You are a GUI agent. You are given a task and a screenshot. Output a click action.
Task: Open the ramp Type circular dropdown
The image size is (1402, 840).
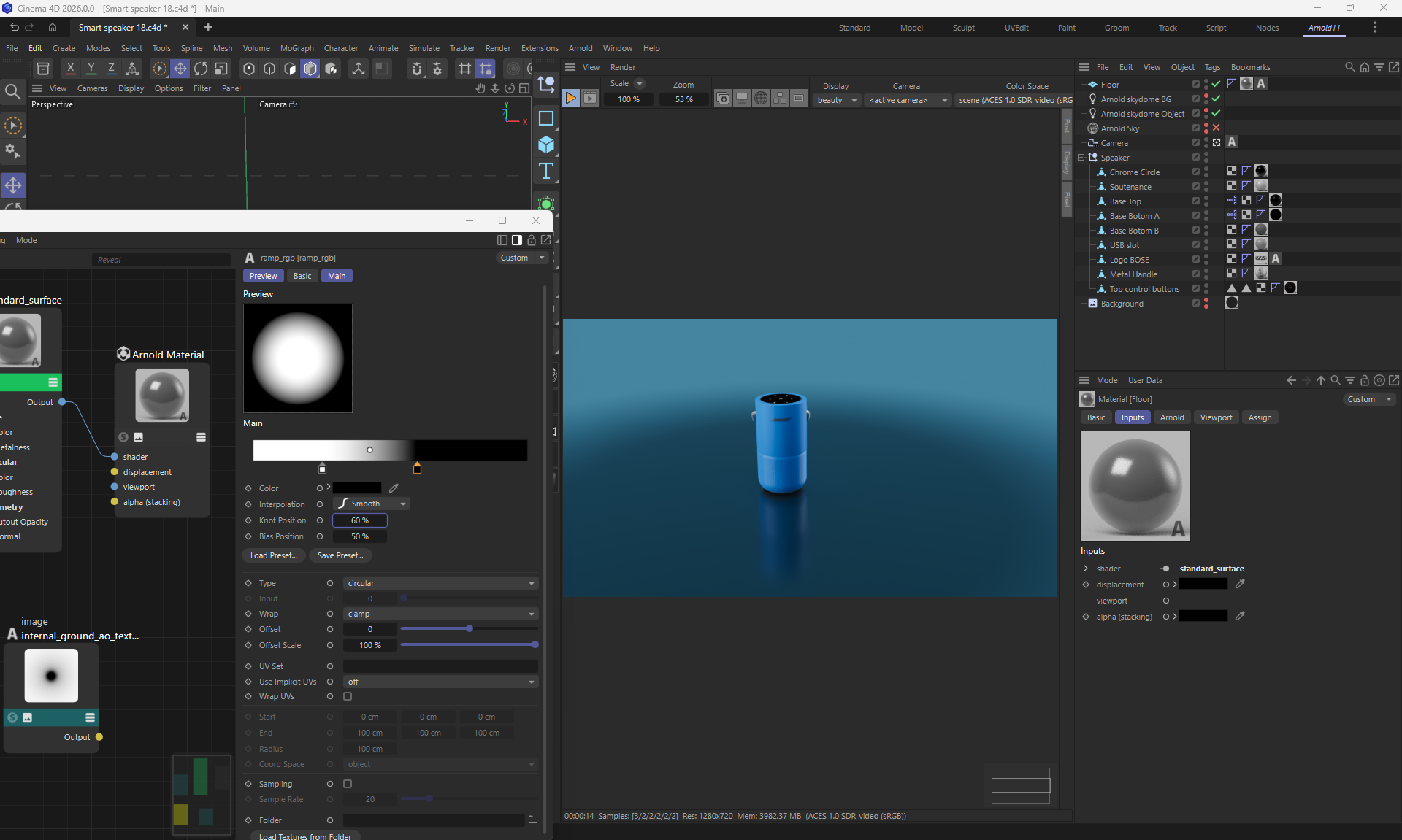440,583
